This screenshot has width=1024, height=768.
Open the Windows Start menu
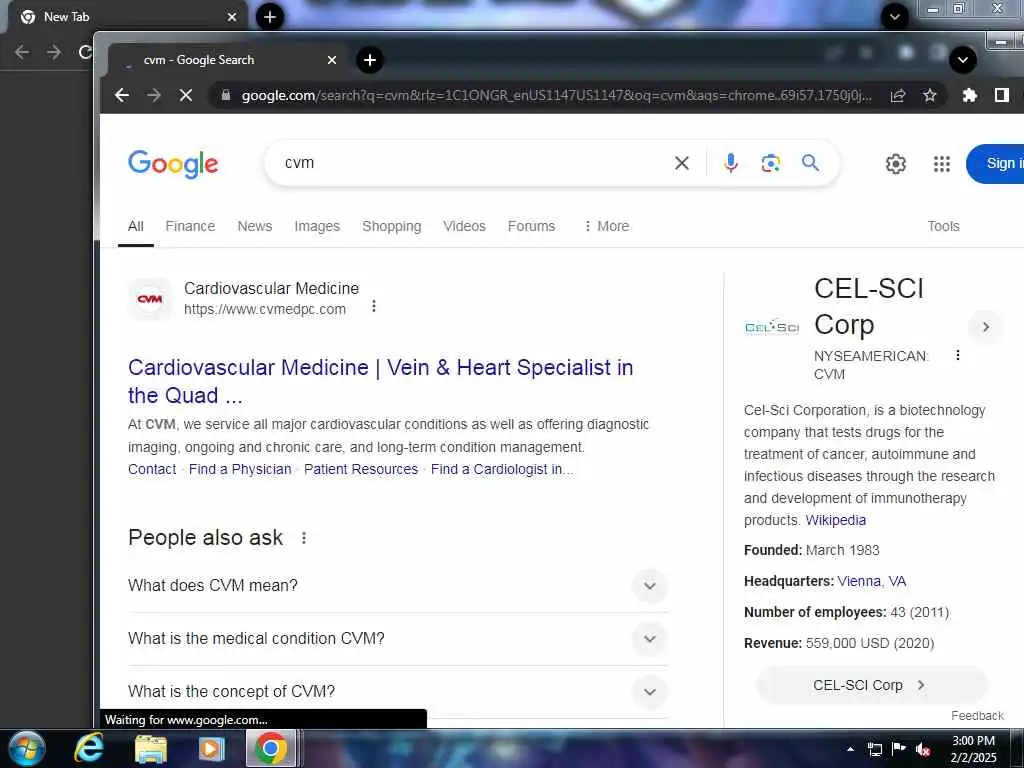point(27,748)
